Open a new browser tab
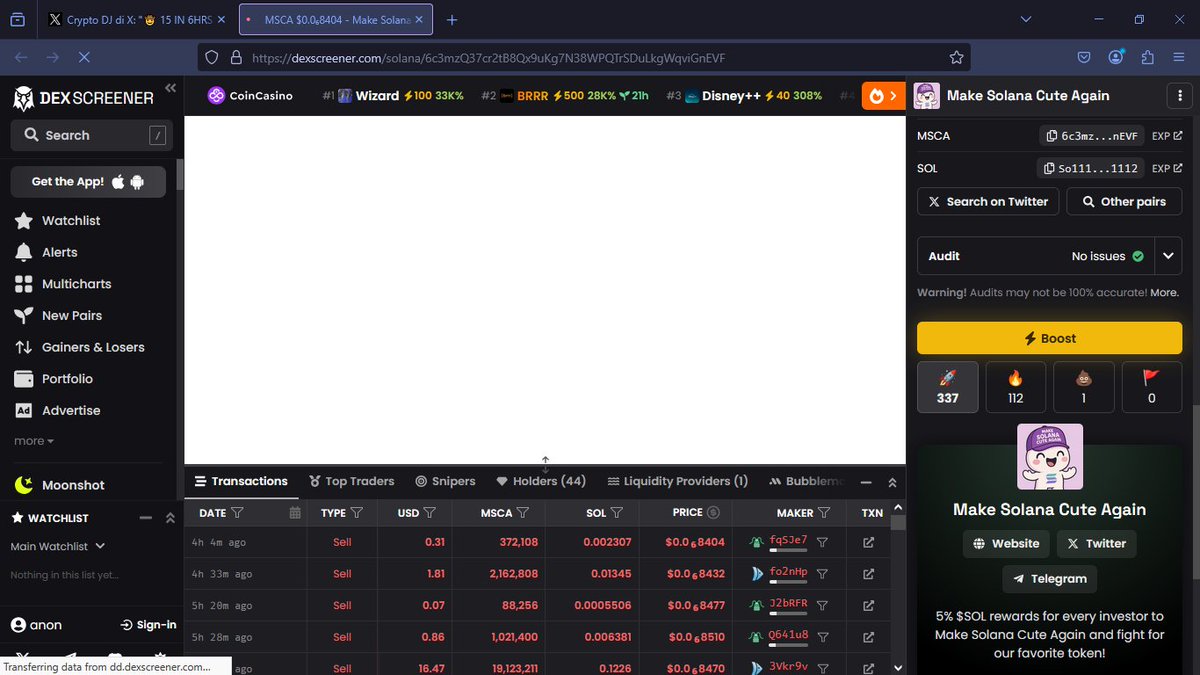 (x=452, y=20)
